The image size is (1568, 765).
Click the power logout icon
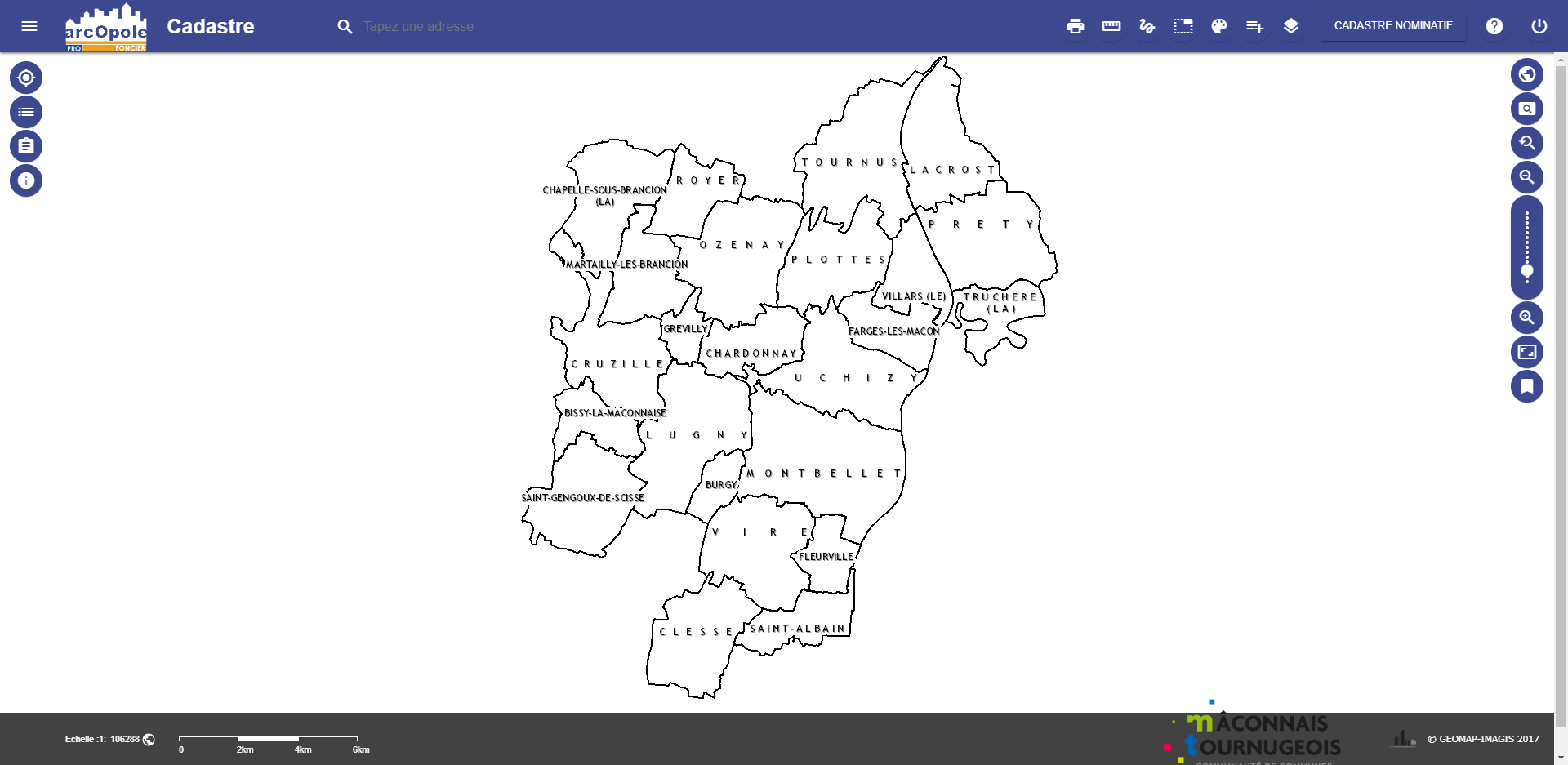click(x=1539, y=26)
